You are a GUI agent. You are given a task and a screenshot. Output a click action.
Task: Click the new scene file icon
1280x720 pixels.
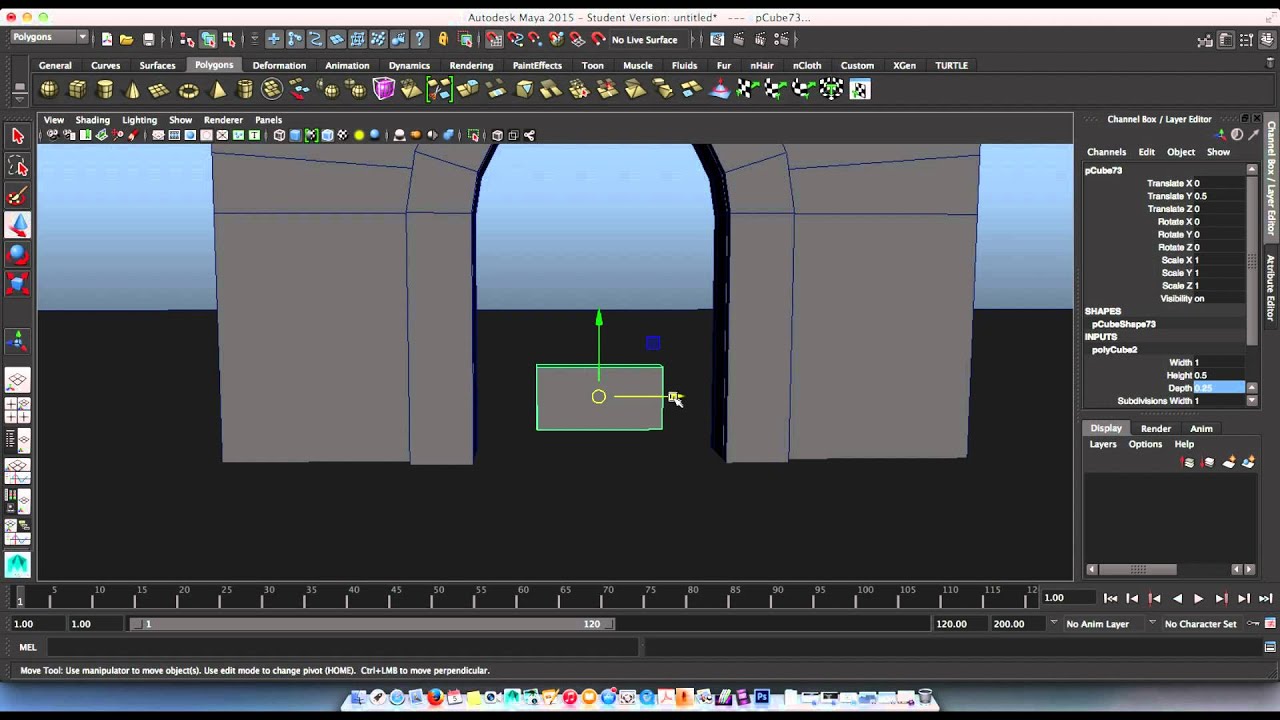coord(107,39)
